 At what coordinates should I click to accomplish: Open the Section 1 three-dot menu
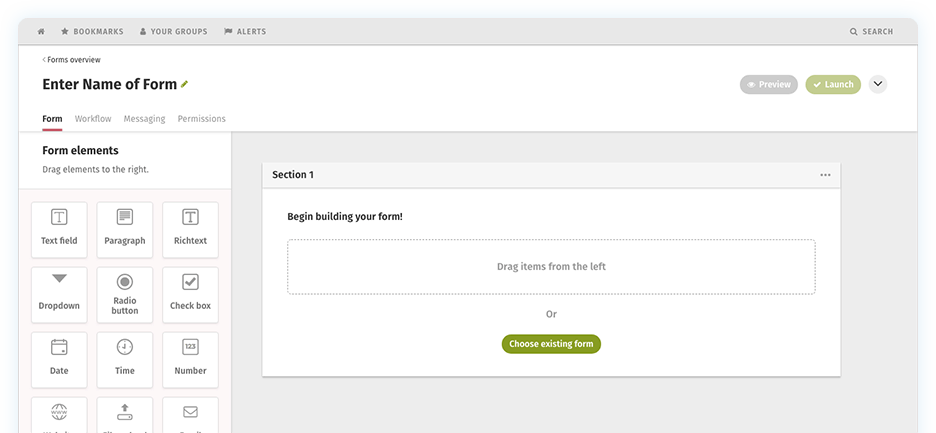[825, 175]
